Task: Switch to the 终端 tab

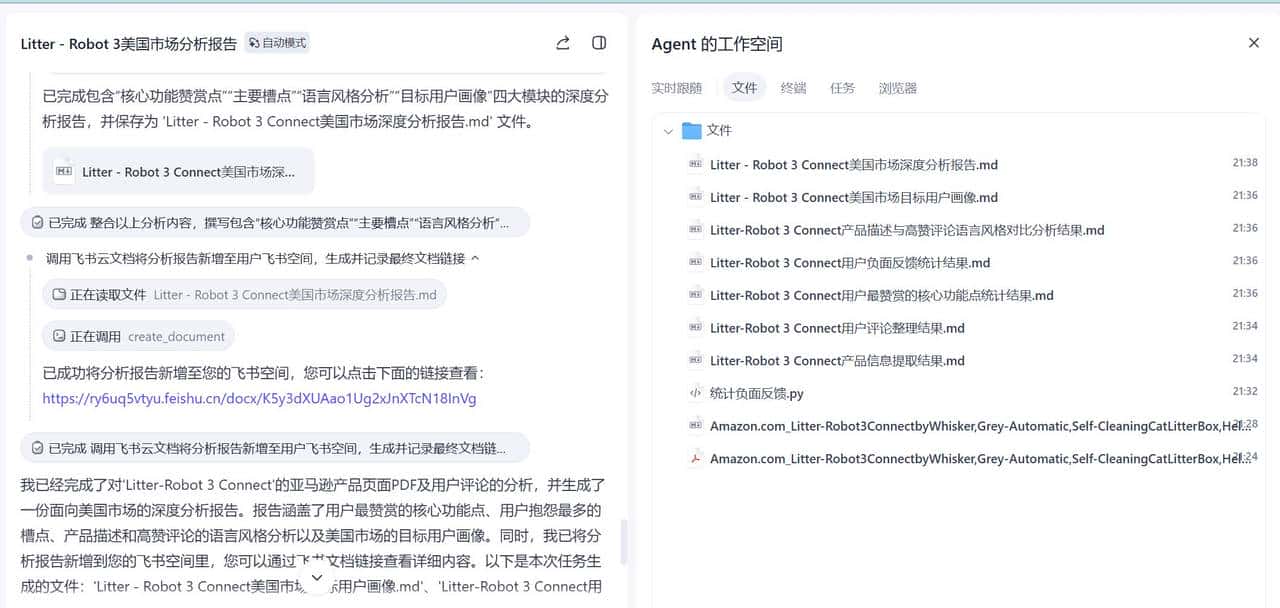Action: (x=793, y=88)
